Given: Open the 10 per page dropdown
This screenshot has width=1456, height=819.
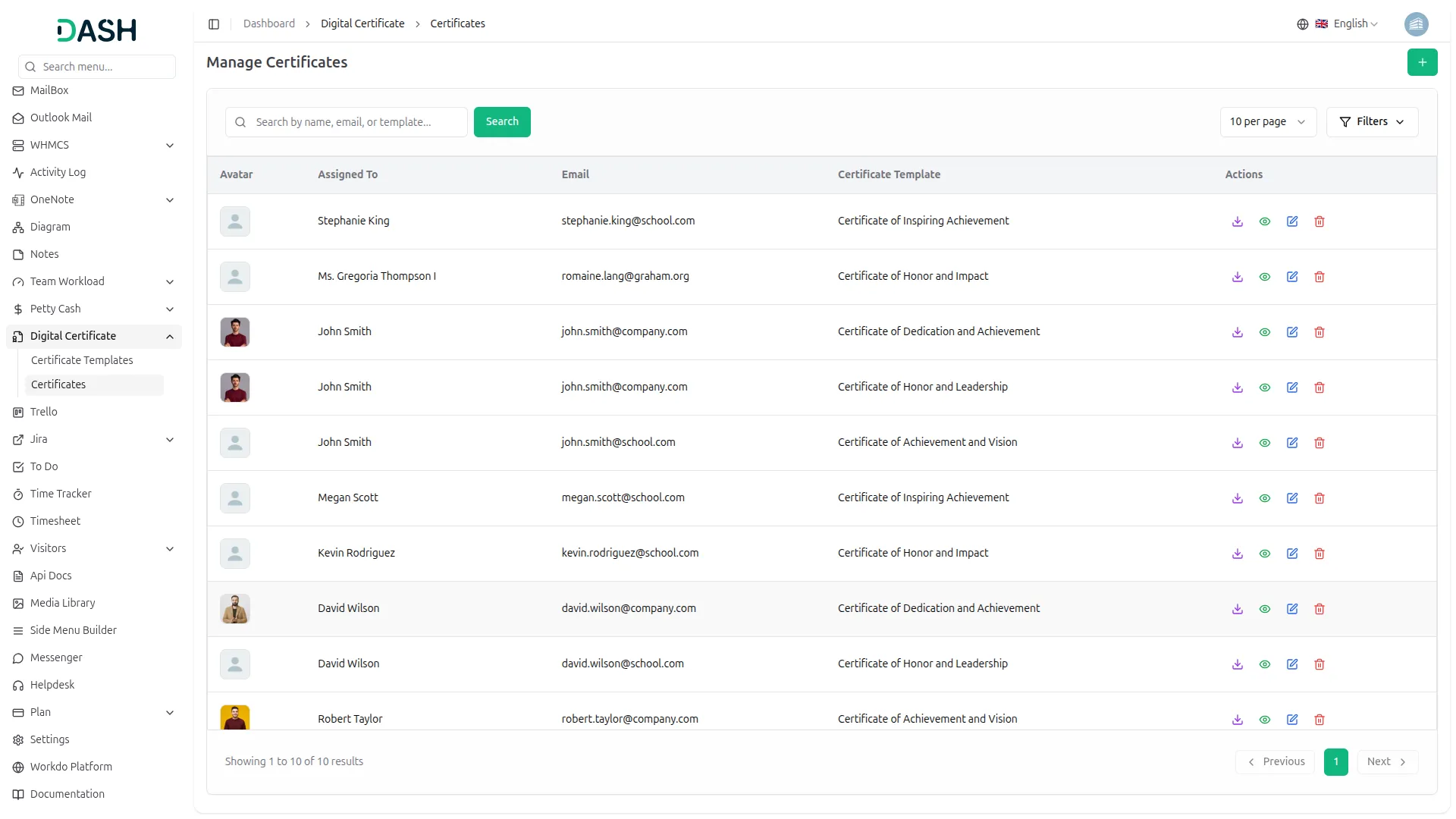Looking at the screenshot, I should (x=1267, y=122).
